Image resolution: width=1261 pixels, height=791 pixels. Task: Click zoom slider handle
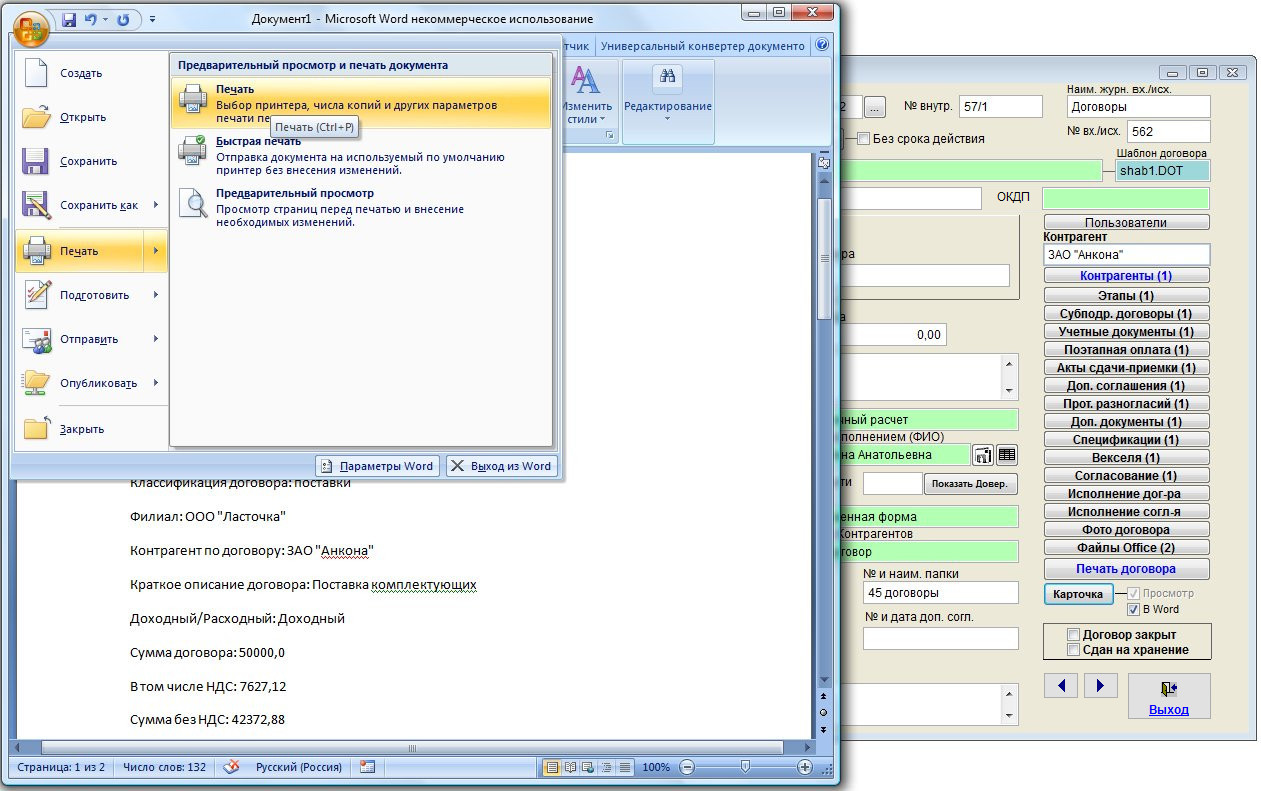coord(745,766)
